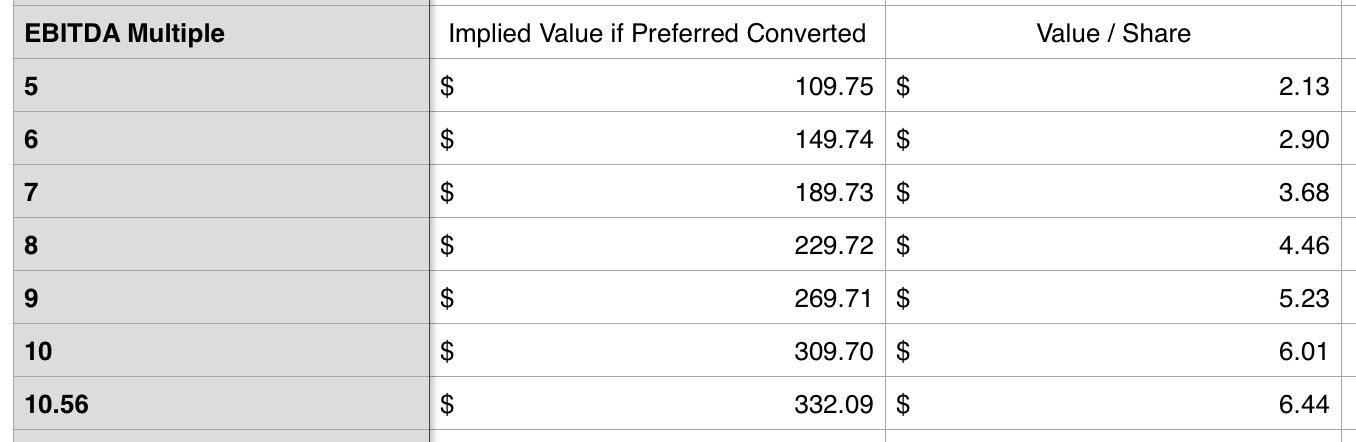Select the implied value cell 269.71
This screenshot has height=442, width=1356.
[657, 297]
